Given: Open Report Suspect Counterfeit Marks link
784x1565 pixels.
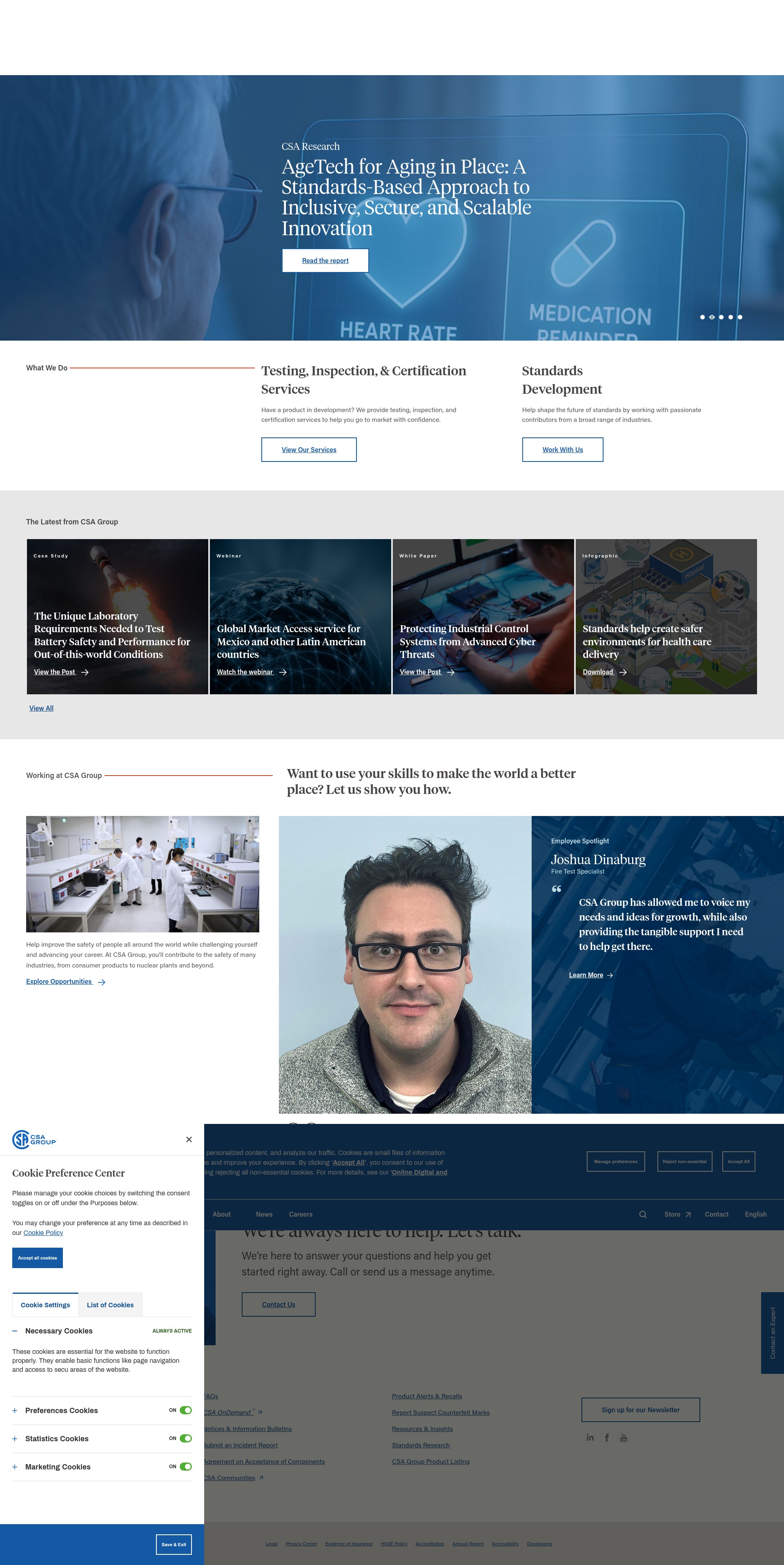Looking at the screenshot, I should pos(441,1413).
